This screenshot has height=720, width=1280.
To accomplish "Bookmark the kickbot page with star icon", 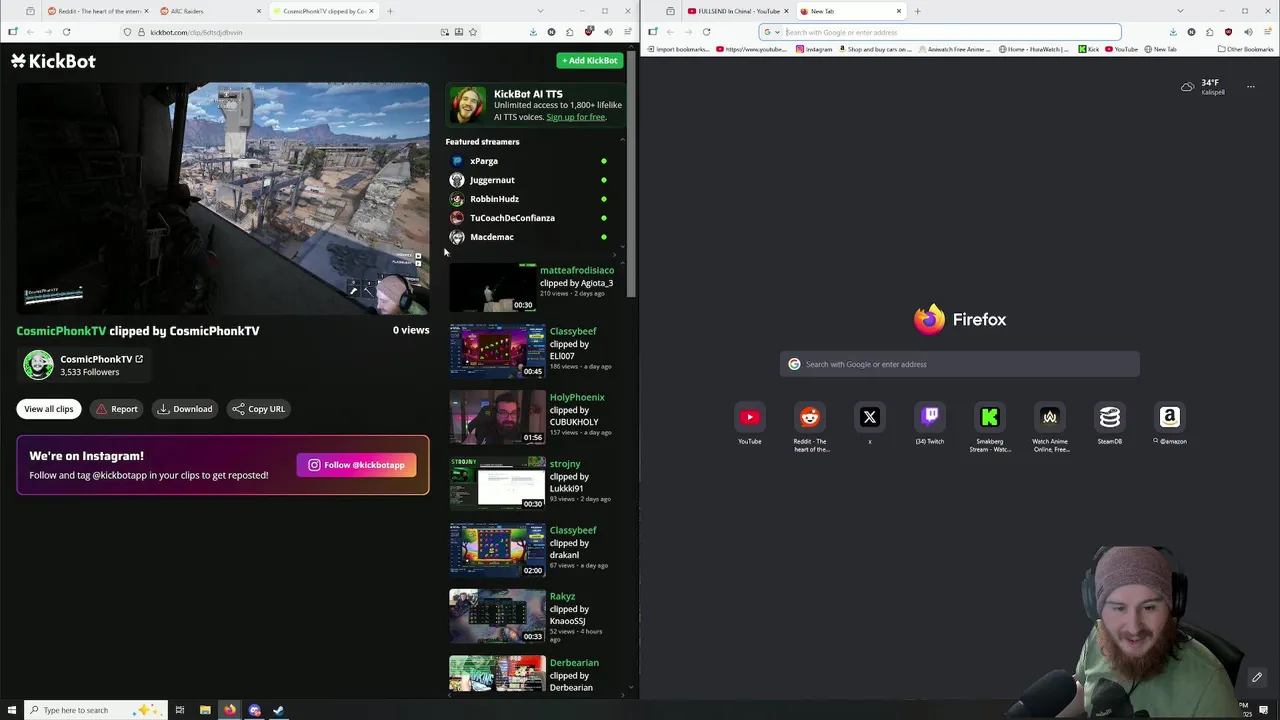I will pos(473,32).
